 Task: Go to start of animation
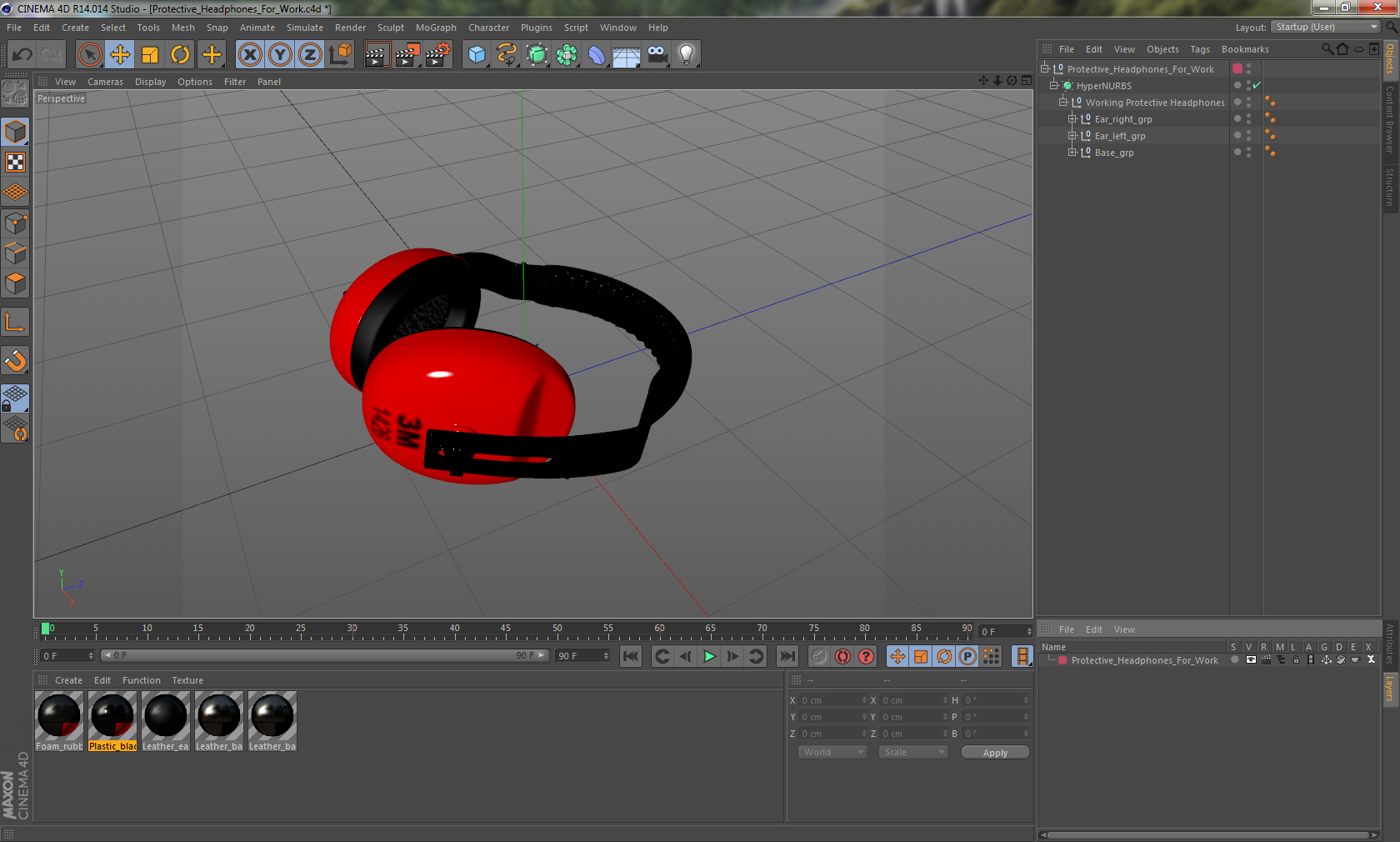[x=631, y=656]
